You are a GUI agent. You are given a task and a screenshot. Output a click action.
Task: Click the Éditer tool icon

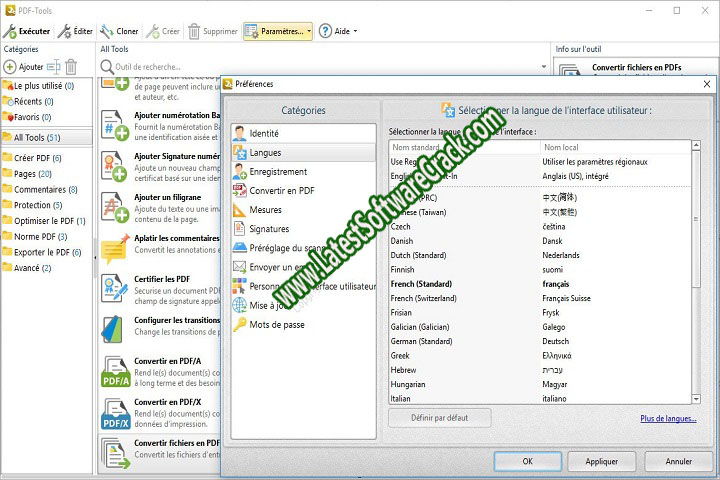(65, 31)
